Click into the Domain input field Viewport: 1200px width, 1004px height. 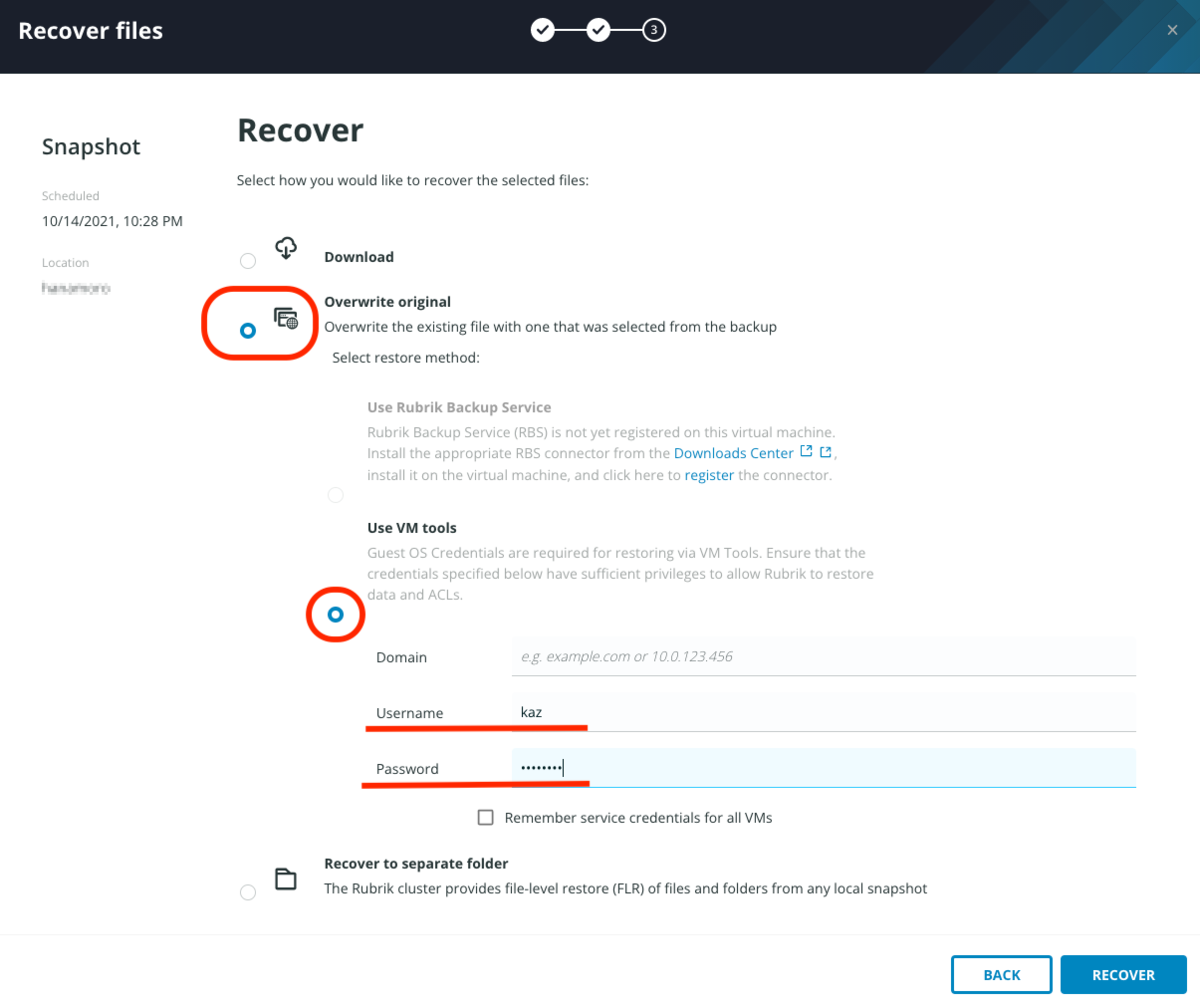(823, 657)
